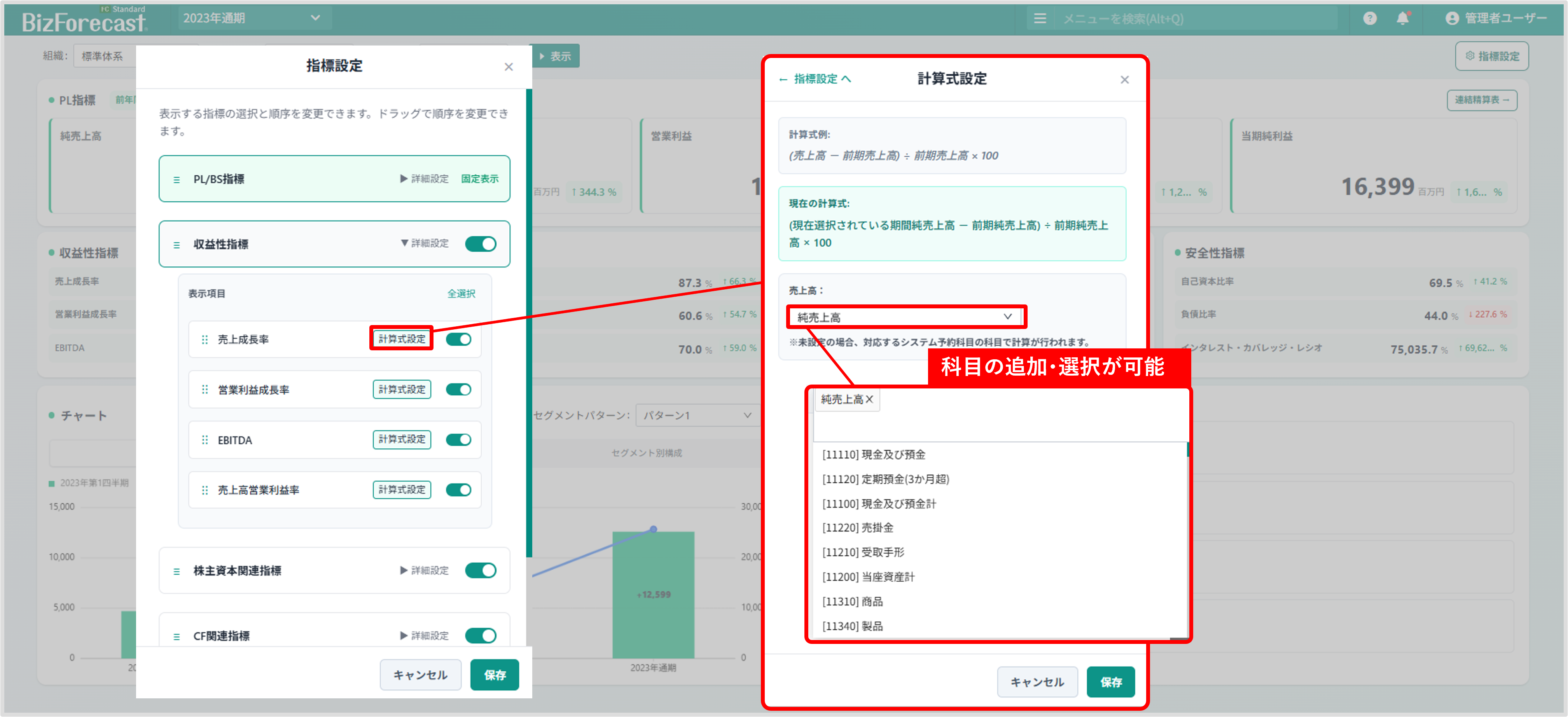Disable the 営業利益成長率 toggle
Viewport: 1568px width, 717px height.
click(458, 390)
